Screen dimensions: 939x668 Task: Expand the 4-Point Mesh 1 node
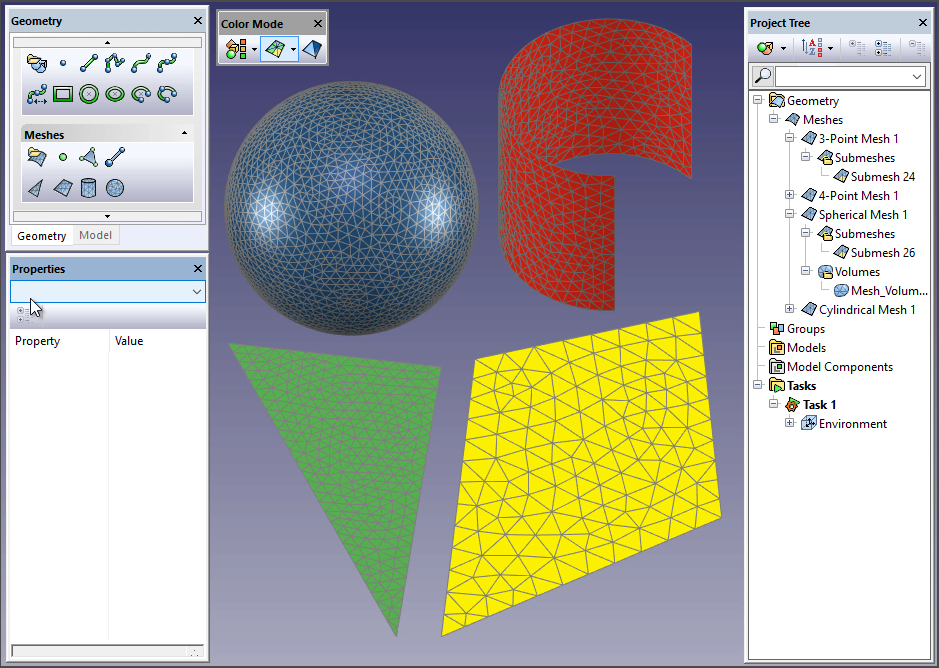coord(790,196)
